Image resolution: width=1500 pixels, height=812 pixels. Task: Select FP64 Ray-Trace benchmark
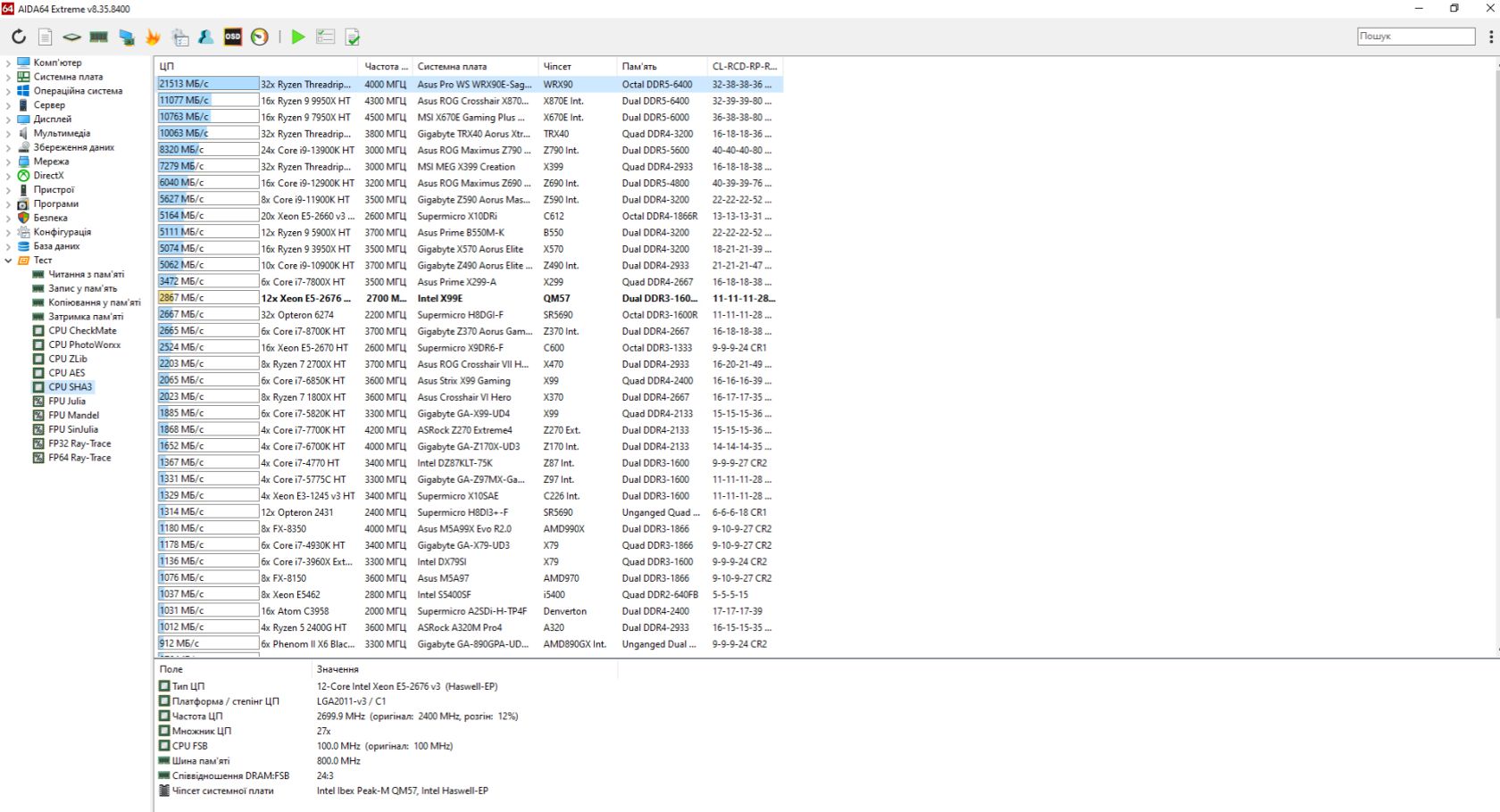(79, 458)
